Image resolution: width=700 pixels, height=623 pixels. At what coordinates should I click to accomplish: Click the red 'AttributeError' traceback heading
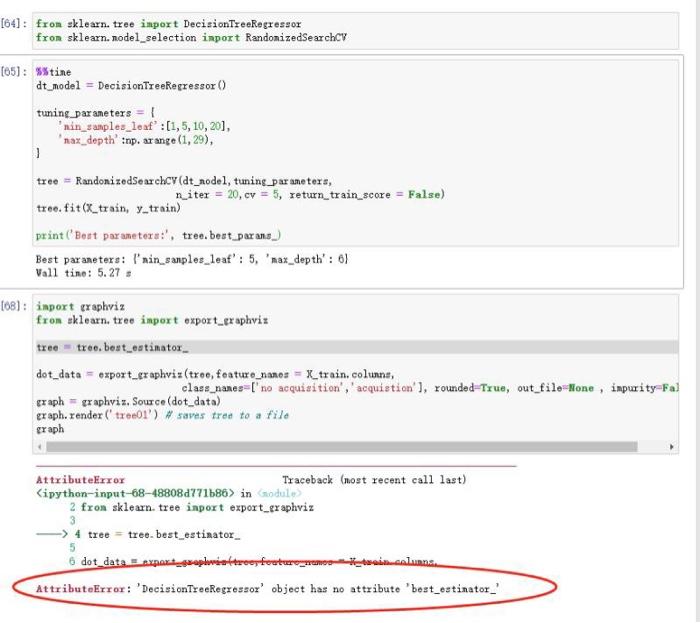coord(81,480)
